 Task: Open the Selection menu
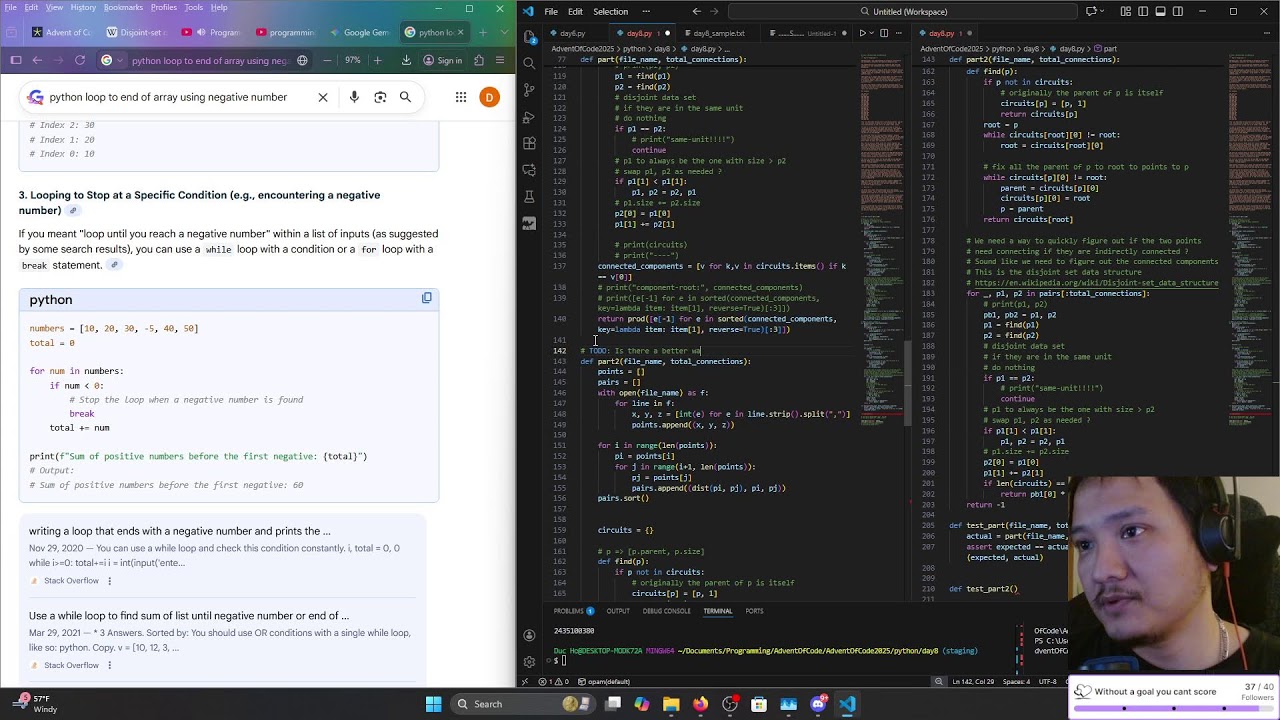pos(610,11)
